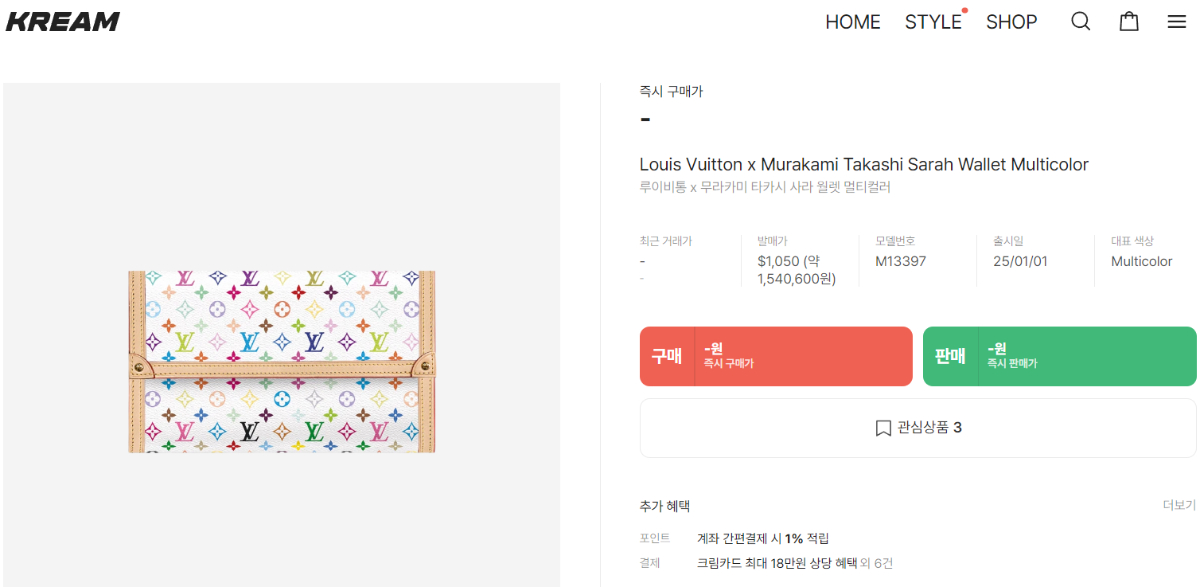Screen dimensions: 1200x587
Task: Bookmark item via 관심상품 button
Action: 918,428
